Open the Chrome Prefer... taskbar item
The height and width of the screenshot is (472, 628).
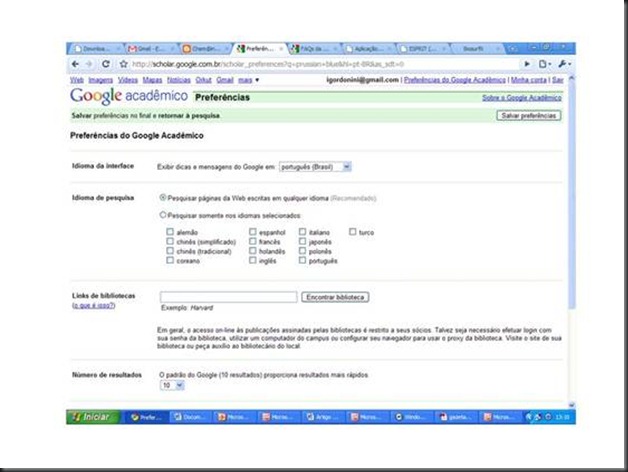click(146, 417)
